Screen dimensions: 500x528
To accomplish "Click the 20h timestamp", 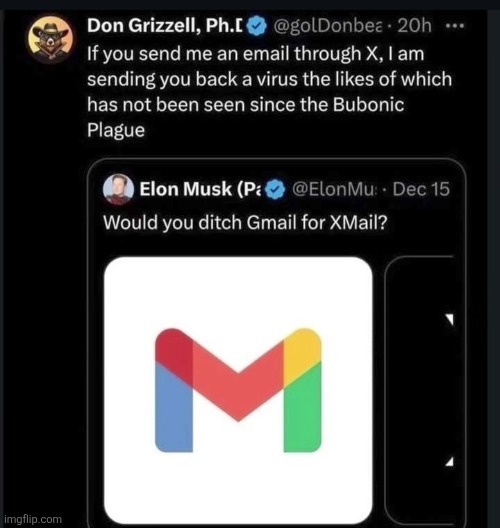I will (414, 26).
